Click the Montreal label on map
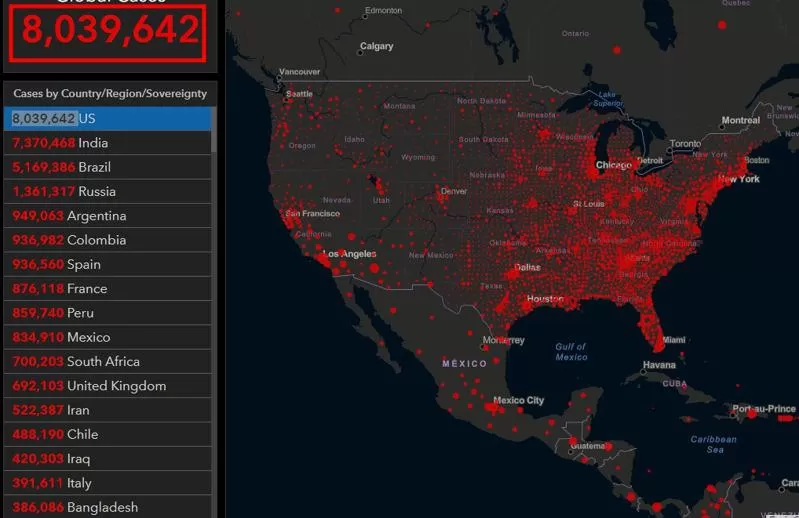This screenshot has width=799, height=518. (740, 120)
